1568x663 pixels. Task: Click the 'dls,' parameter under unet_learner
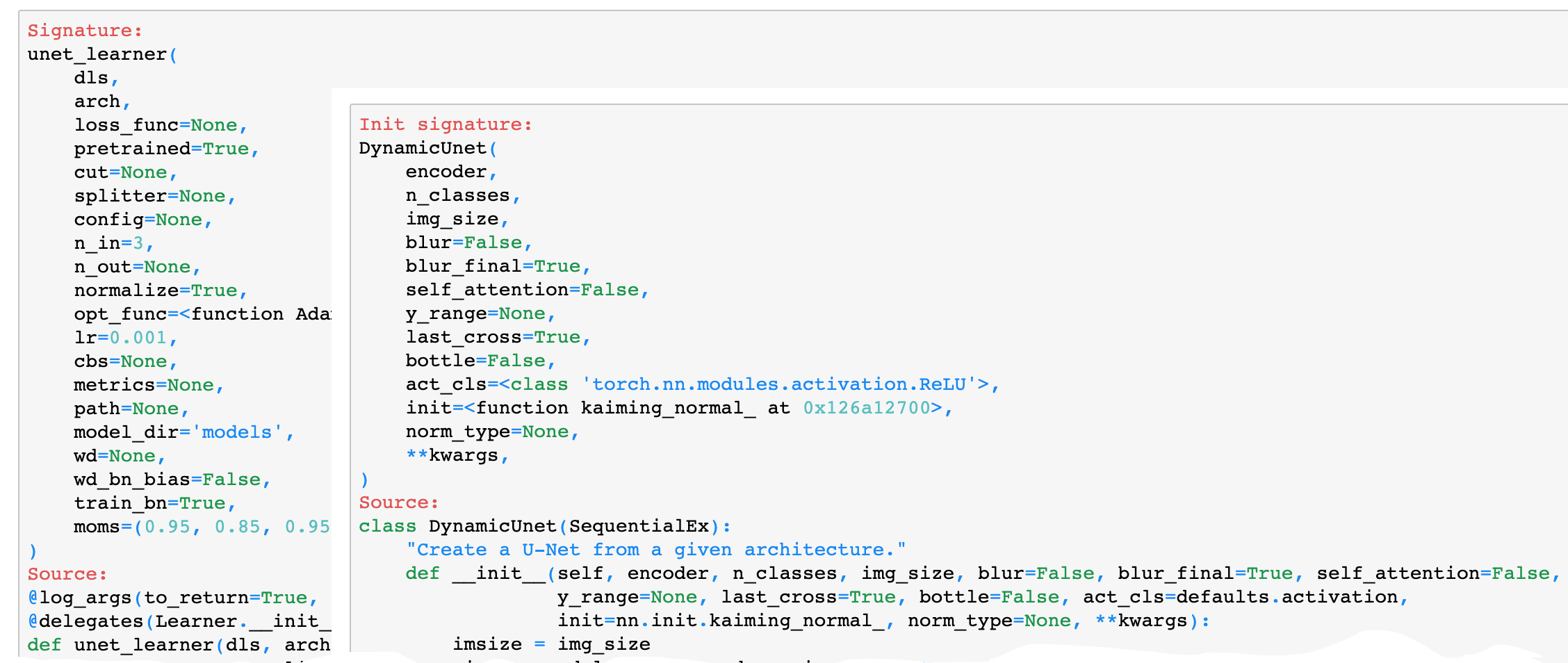[x=97, y=78]
